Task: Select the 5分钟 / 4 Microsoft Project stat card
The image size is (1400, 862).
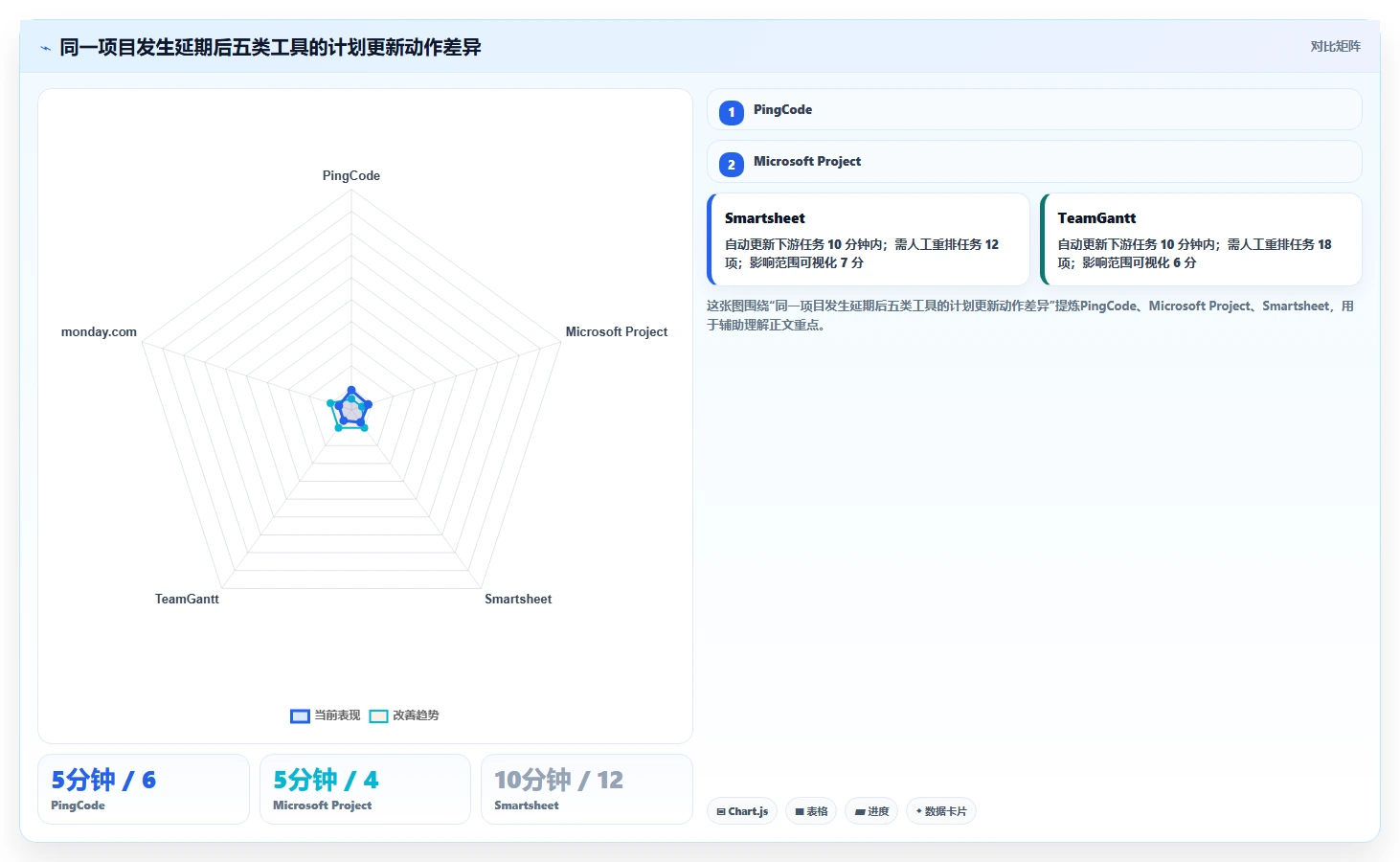Action: (365, 789)
